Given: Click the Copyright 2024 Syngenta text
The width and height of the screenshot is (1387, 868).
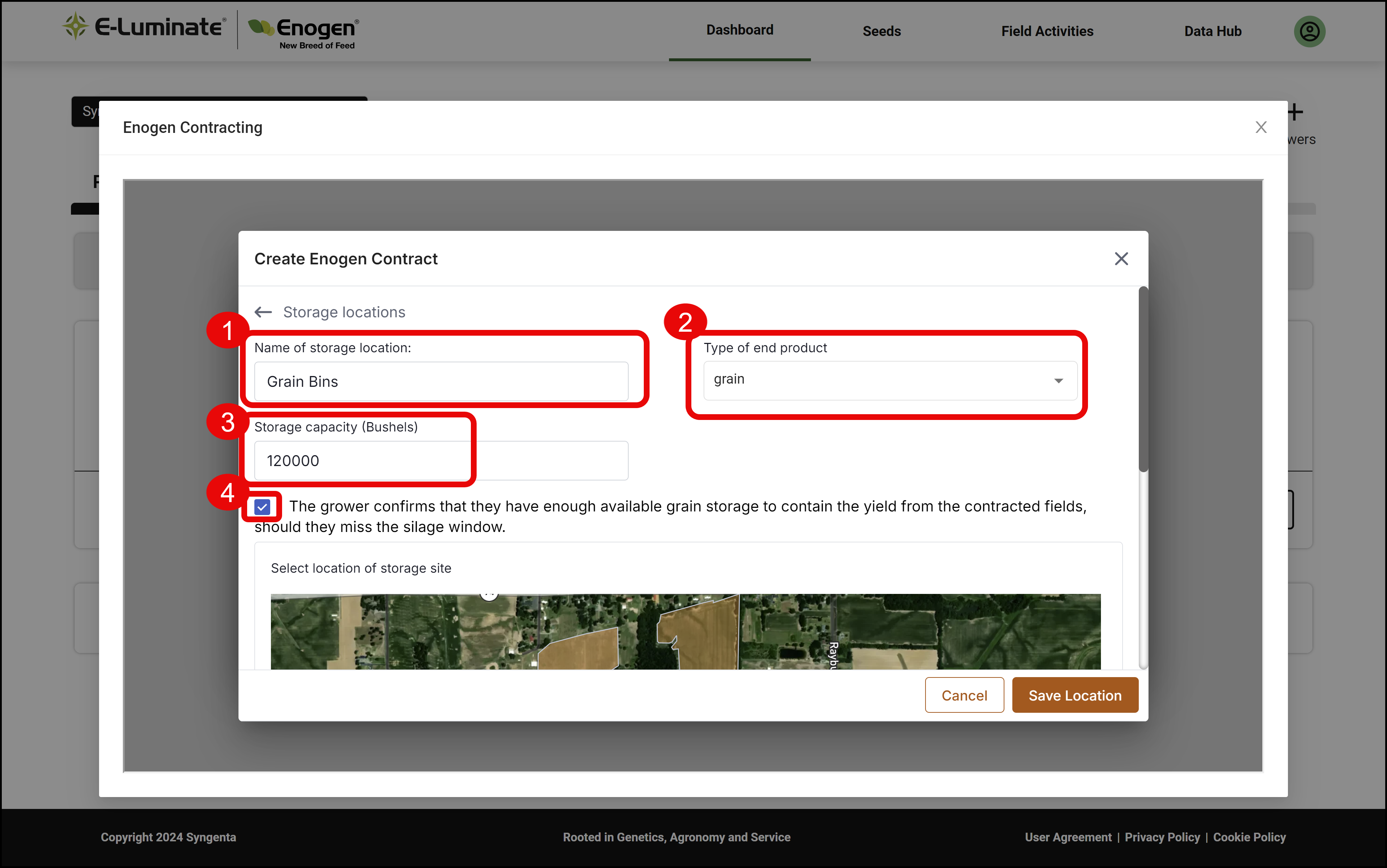Looking at the screenshot, I should pos(168,837).
